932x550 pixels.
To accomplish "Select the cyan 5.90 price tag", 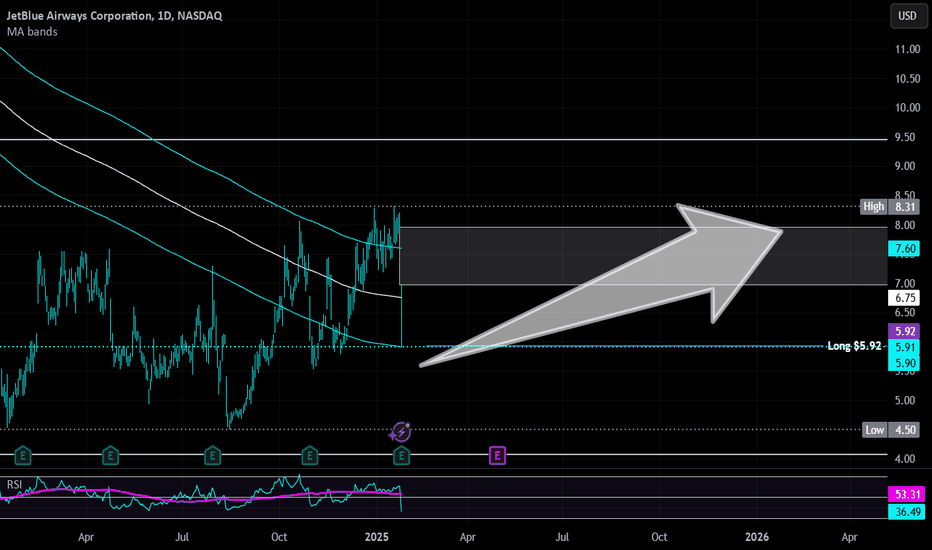I will [904, 363].
